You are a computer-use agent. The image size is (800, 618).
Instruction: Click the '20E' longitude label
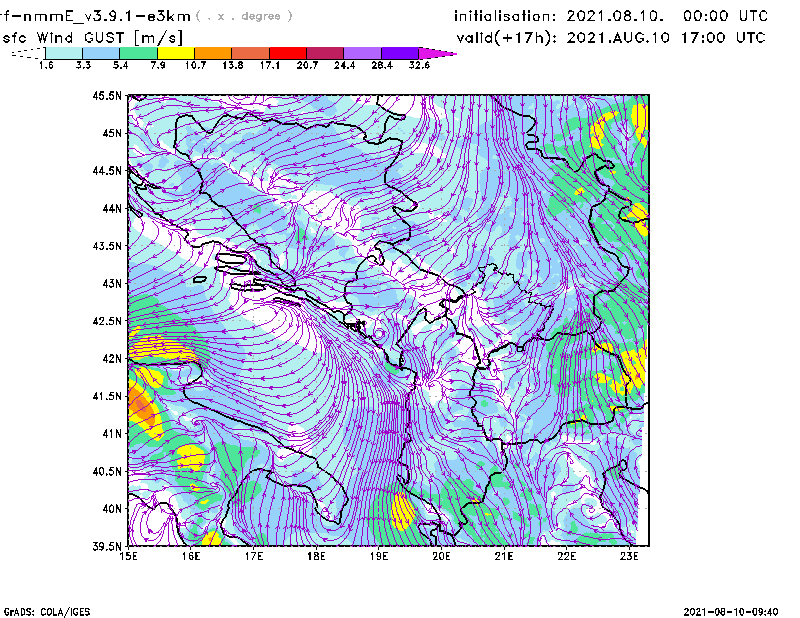[x=441, y=556]
